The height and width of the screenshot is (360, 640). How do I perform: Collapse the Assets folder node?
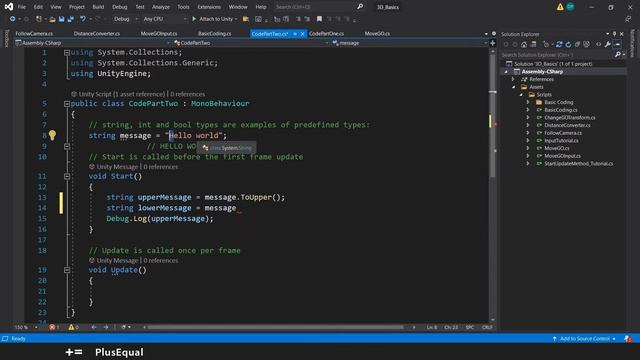[x=513, y=87]
